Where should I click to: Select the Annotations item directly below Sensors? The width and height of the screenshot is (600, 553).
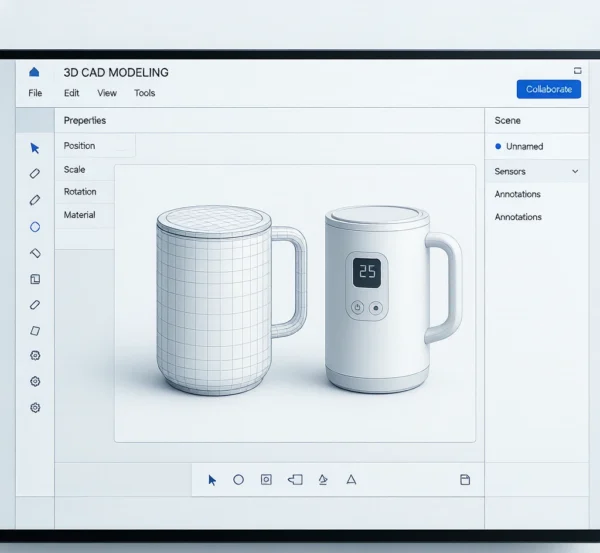coord(517,194)
